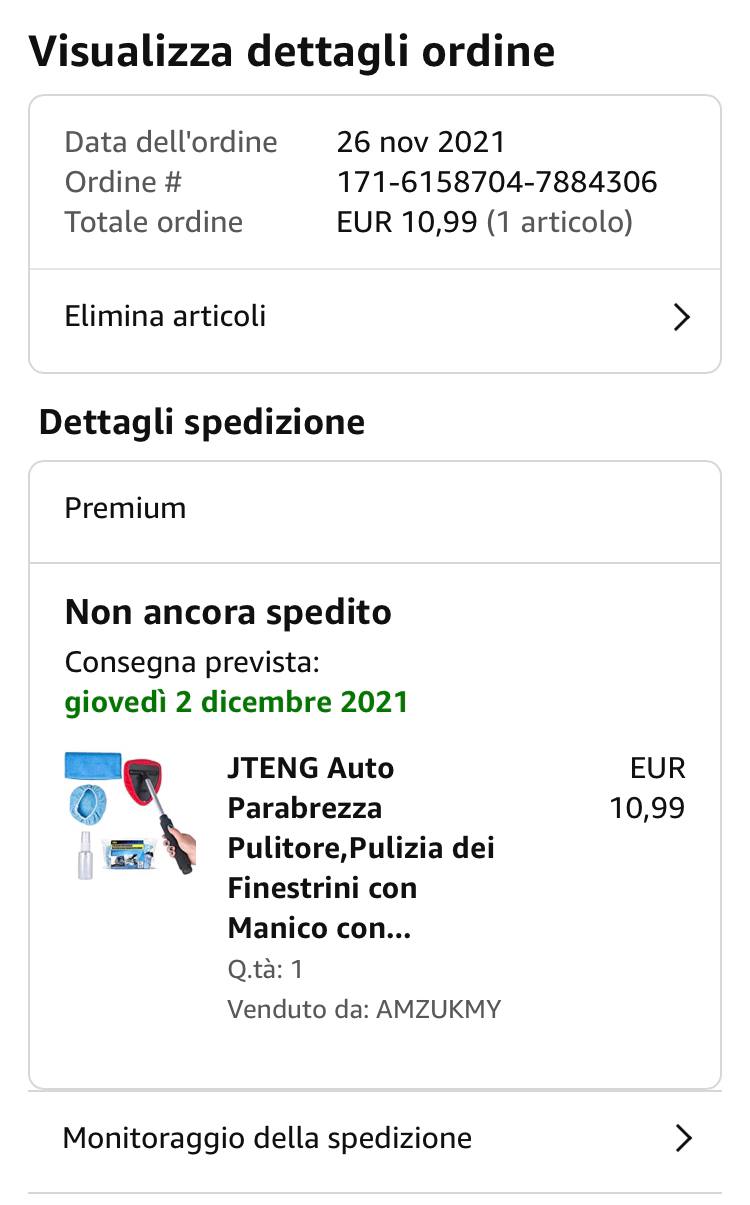Tap the green delivery date giovedì 2 dicembre
This screenshot has height=1205, width=750.
[x=236, y=702]
